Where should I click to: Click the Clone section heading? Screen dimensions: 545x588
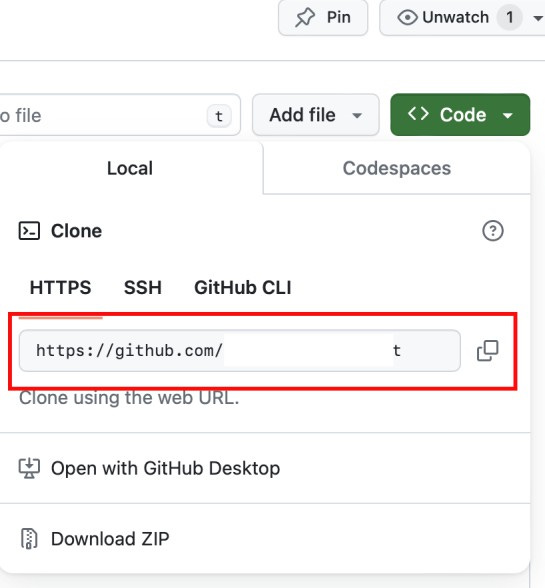point(76,231)
